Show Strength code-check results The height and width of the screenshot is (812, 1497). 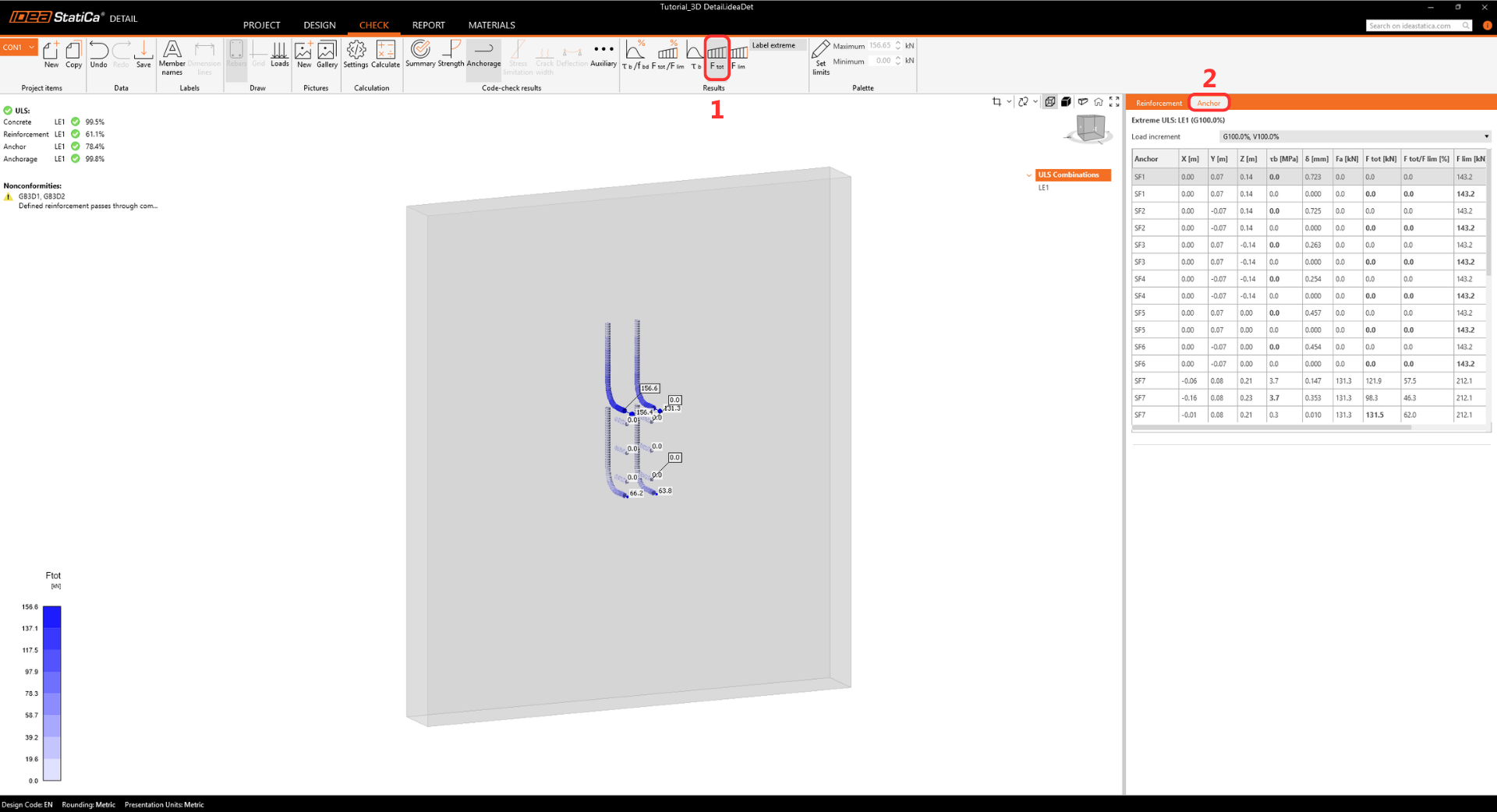451,54
